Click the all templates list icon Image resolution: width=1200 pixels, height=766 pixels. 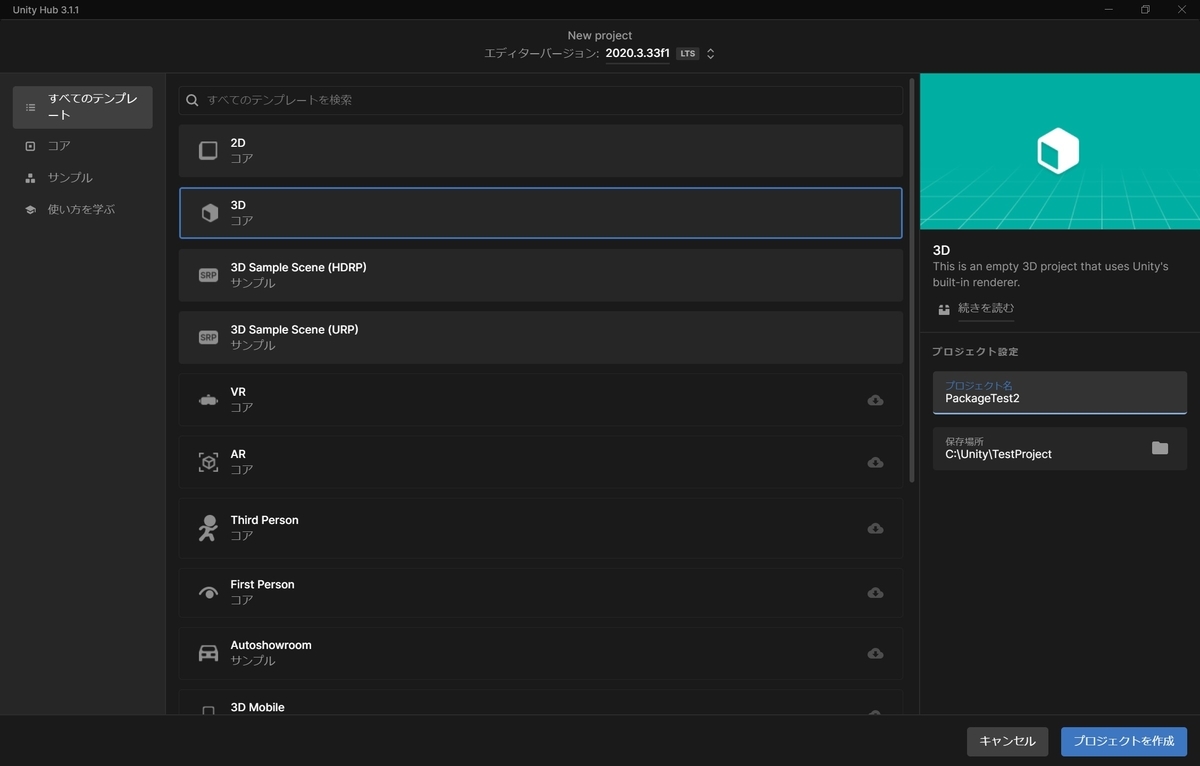coord(30,107)
